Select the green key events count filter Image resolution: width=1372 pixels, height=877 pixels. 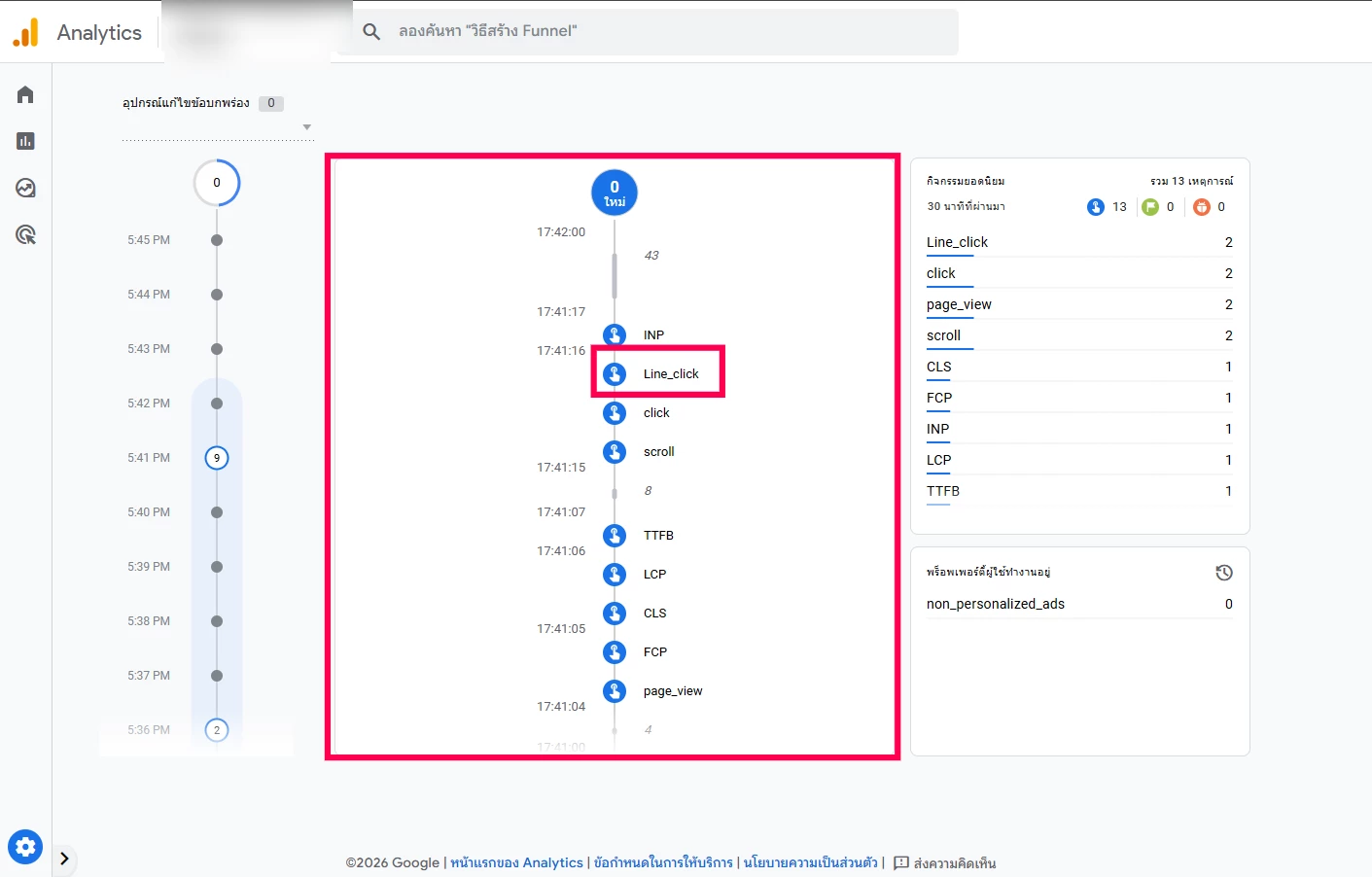point(1158,207)
